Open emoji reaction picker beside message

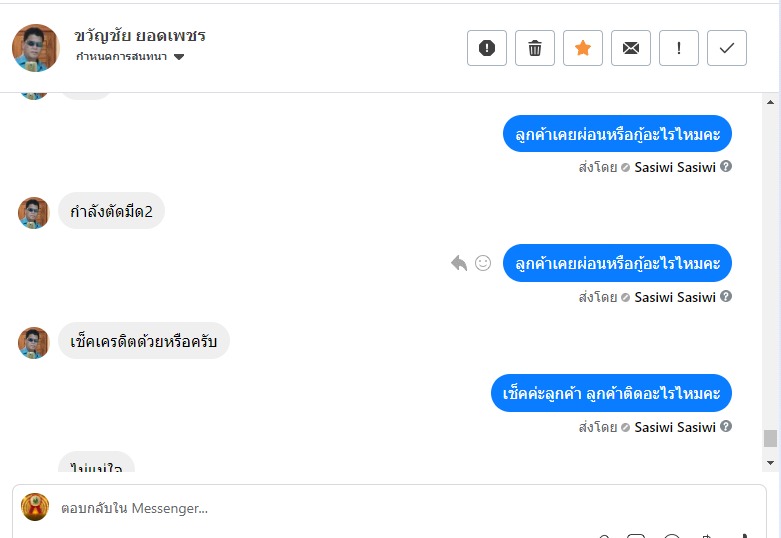click(483, 263)
